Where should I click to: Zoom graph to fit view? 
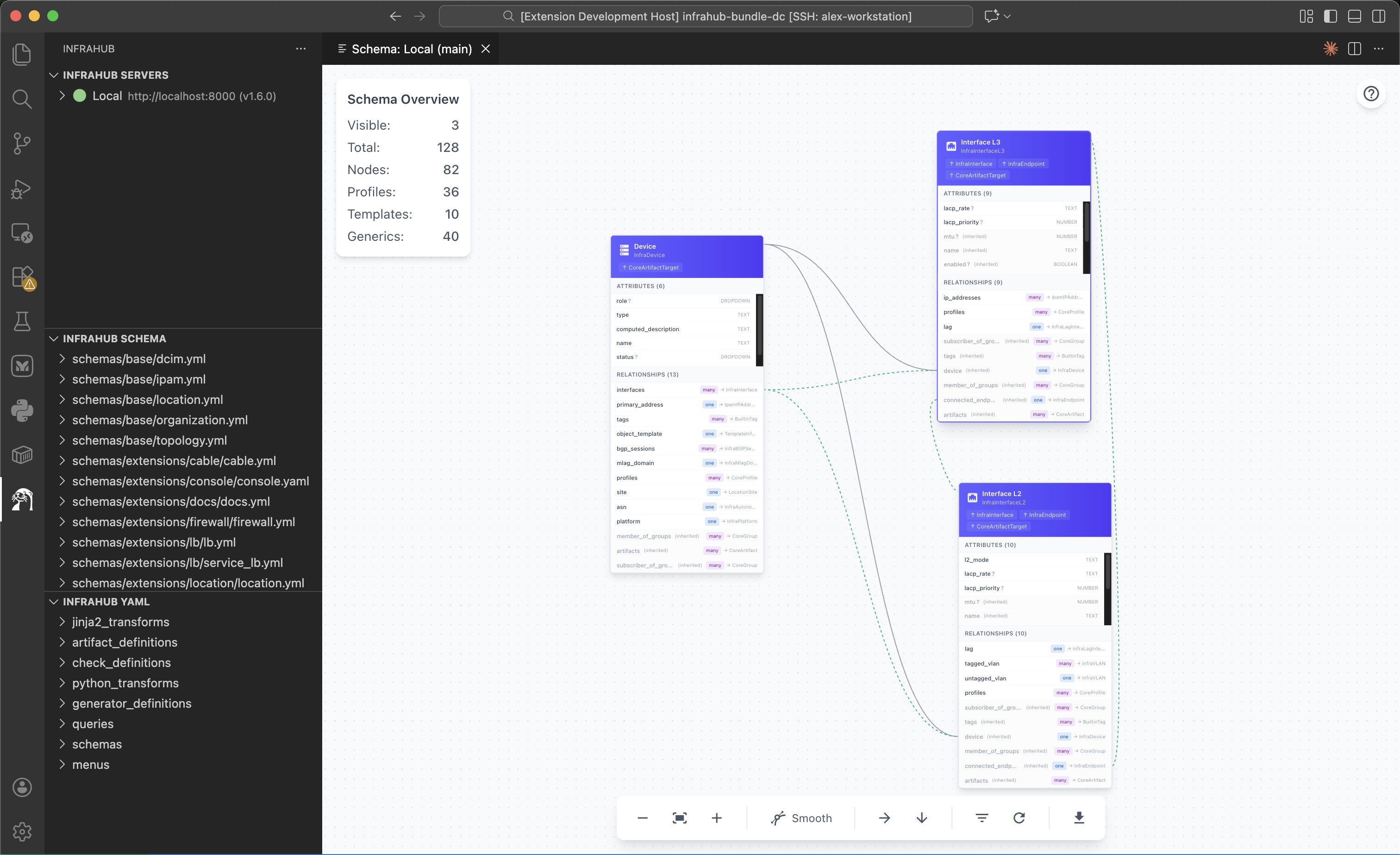[x=679, y=818]
